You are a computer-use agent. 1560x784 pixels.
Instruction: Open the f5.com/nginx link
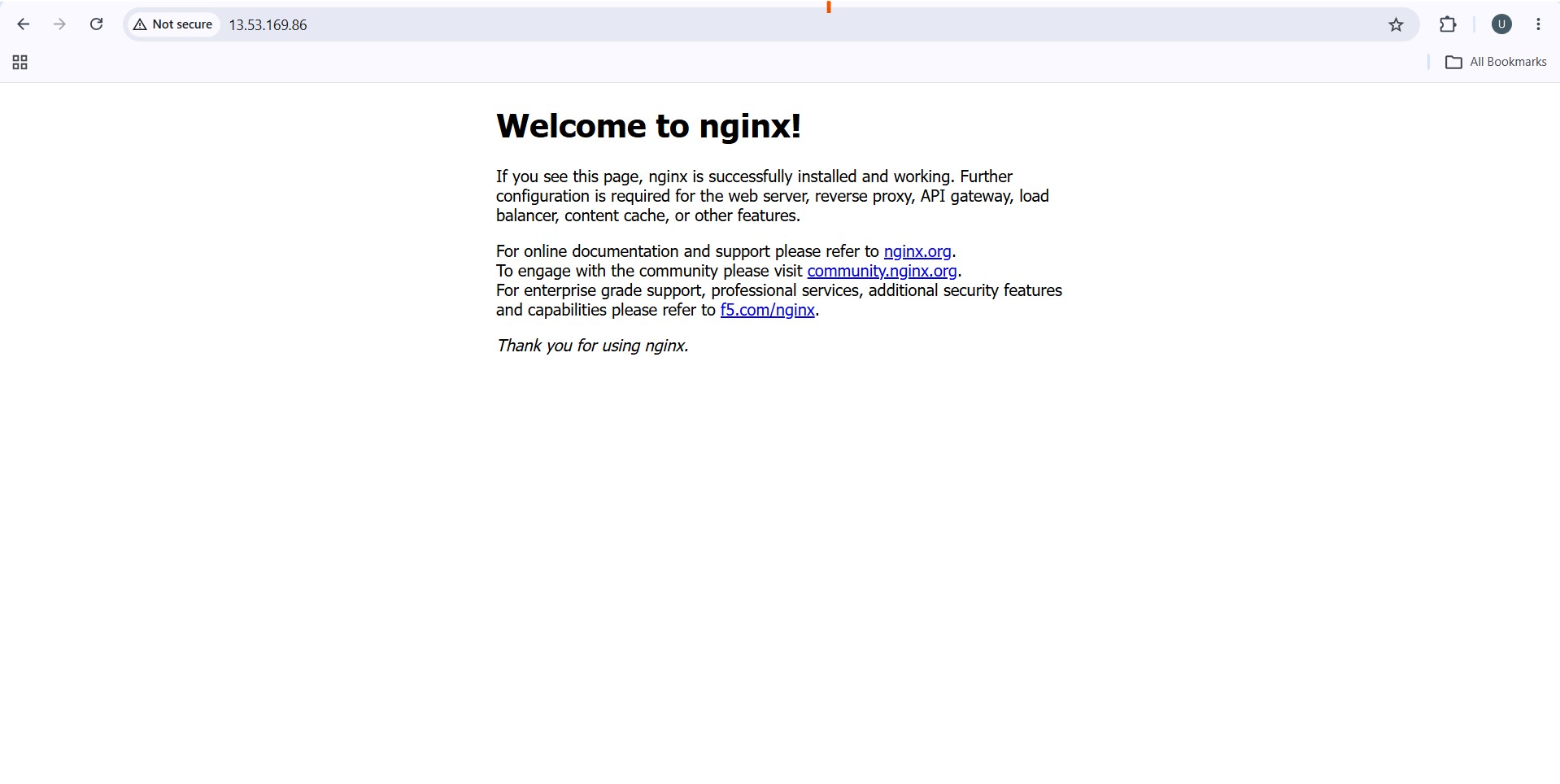[767, 310]
